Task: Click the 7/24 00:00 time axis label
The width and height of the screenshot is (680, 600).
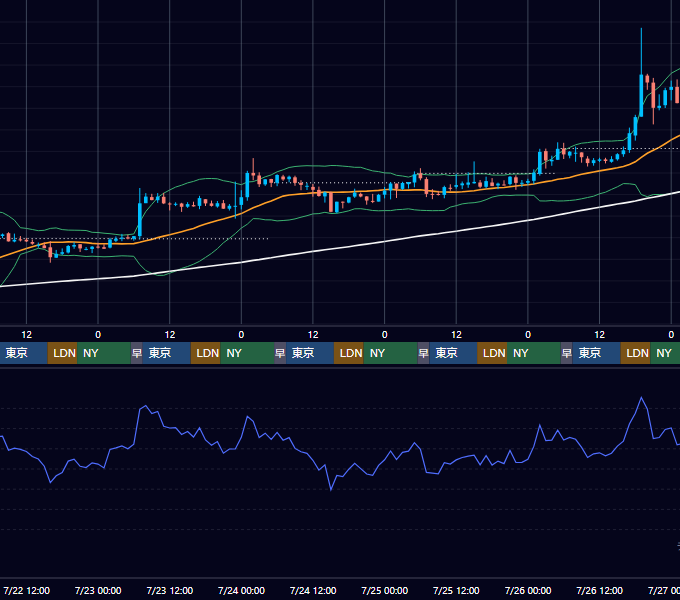Action: point(241,590)
